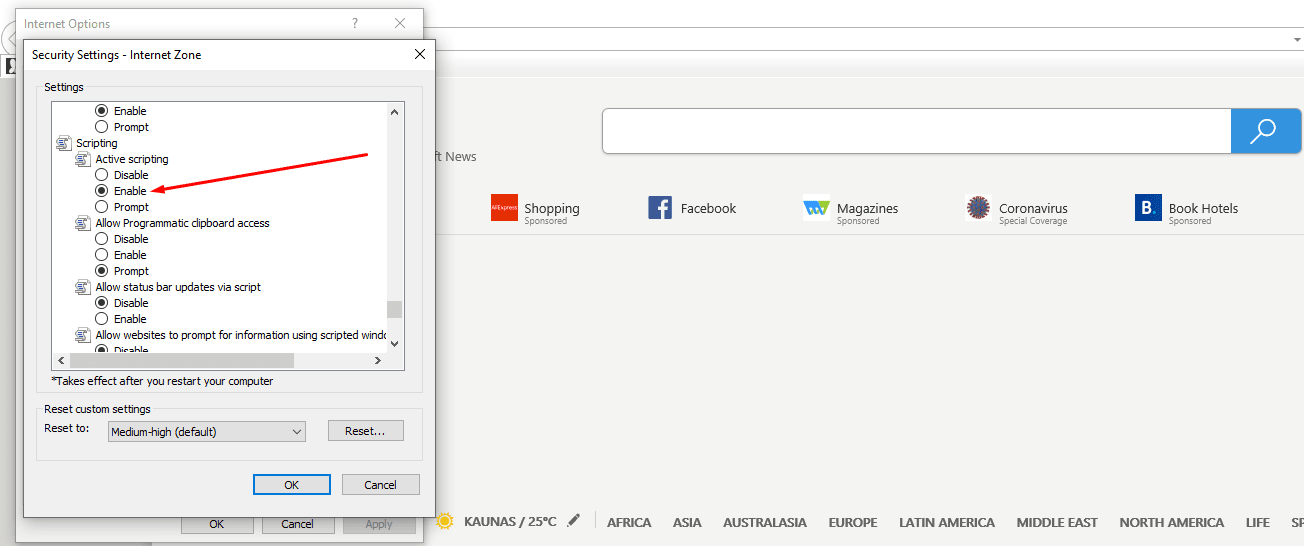Open the Book Hotels icon
Screen dimensions: 1304x546
1148,208
